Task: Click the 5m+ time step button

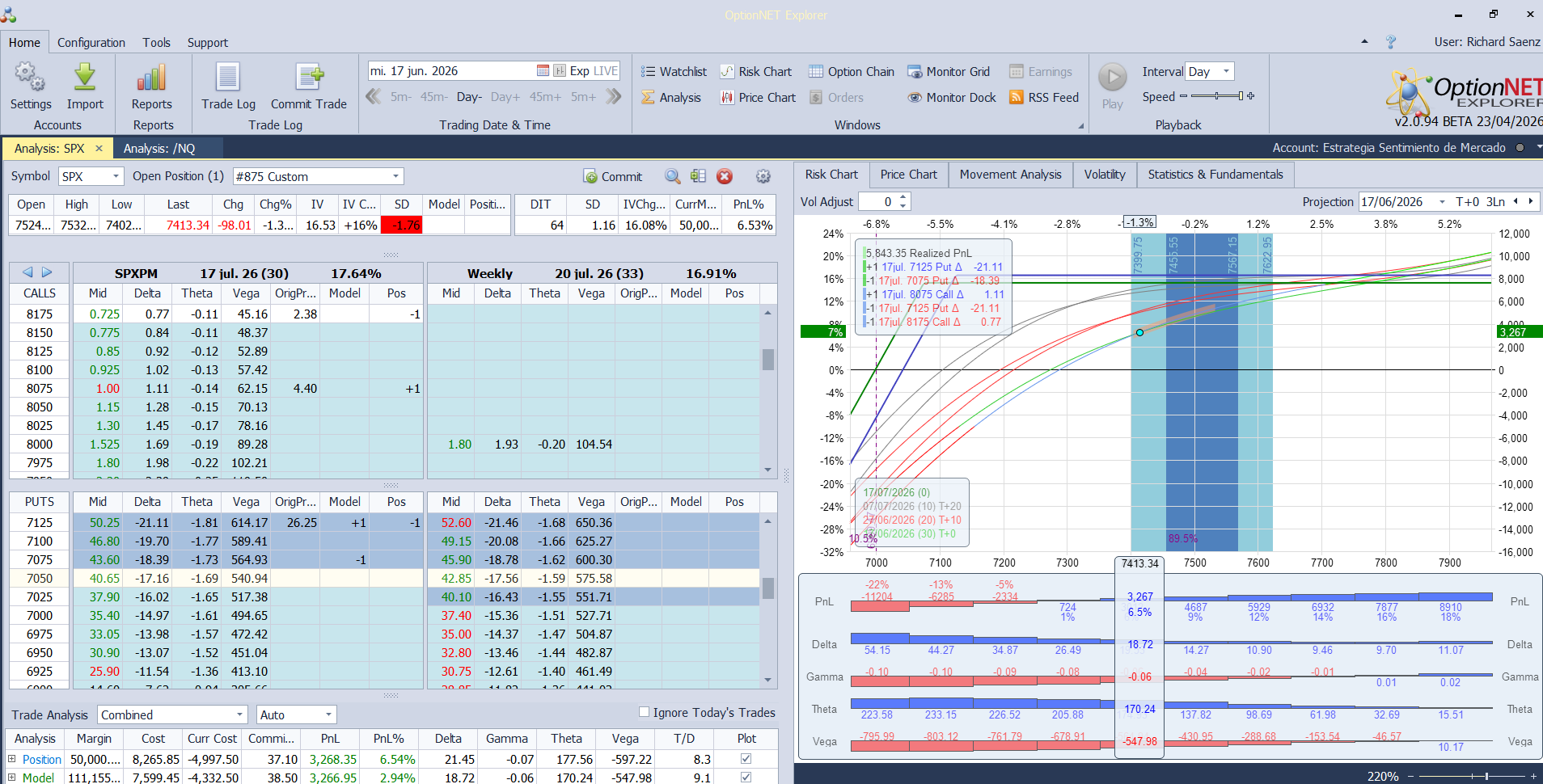Action: 584,97
